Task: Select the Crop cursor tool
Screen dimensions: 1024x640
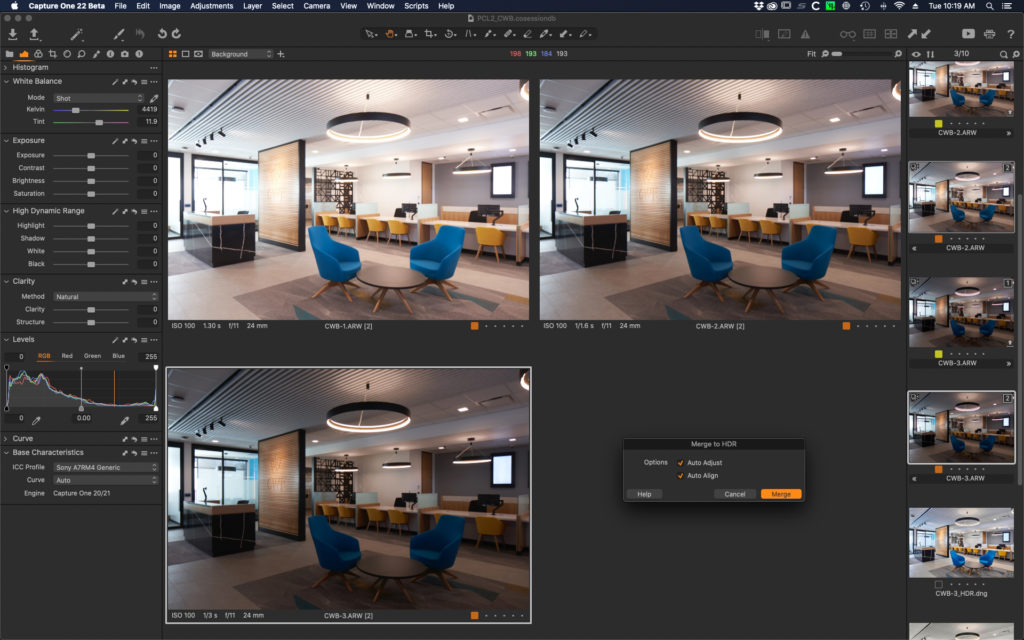Action: pyautogui.click(x=430, y=34)
